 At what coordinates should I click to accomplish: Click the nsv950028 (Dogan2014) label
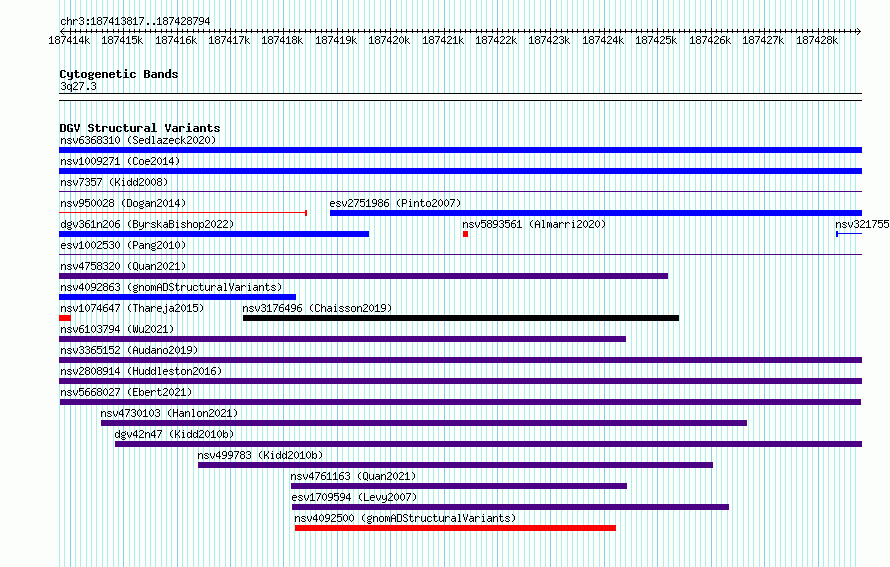point(123,203)
